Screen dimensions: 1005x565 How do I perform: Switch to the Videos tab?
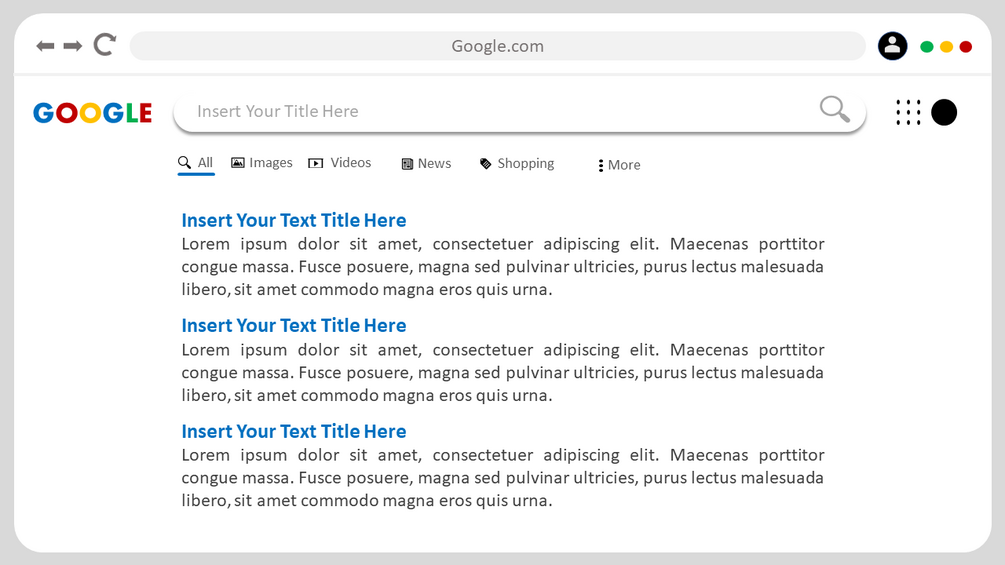pyautogui.click(x=340, y=163)
